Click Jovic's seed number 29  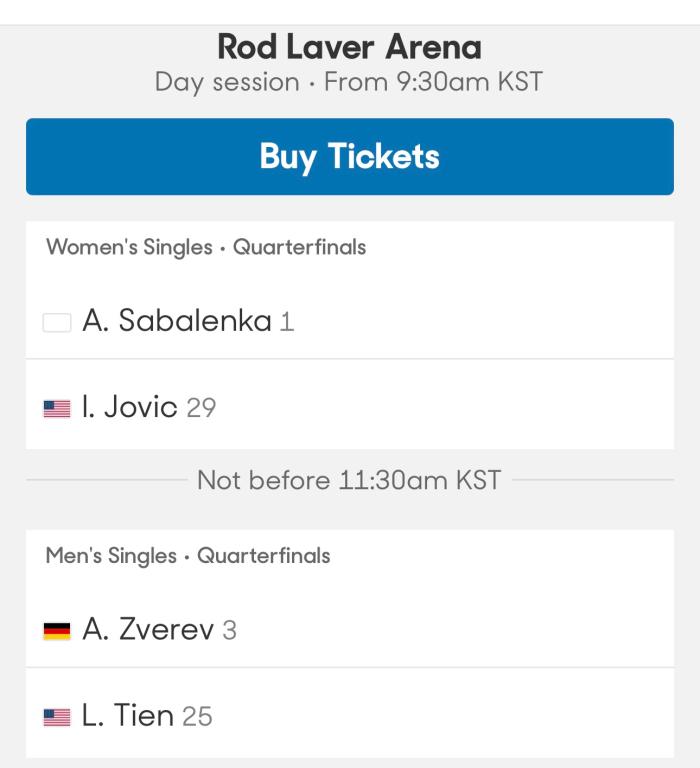point(201,408)
